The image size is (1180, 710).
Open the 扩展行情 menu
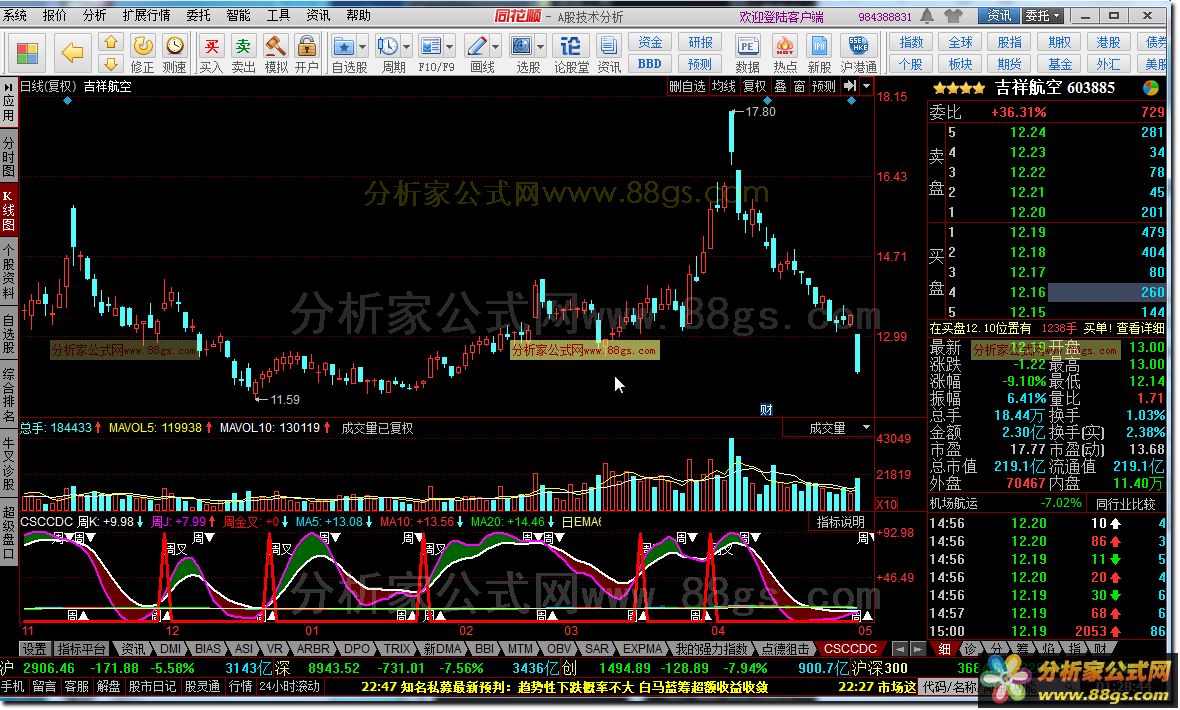146,15
